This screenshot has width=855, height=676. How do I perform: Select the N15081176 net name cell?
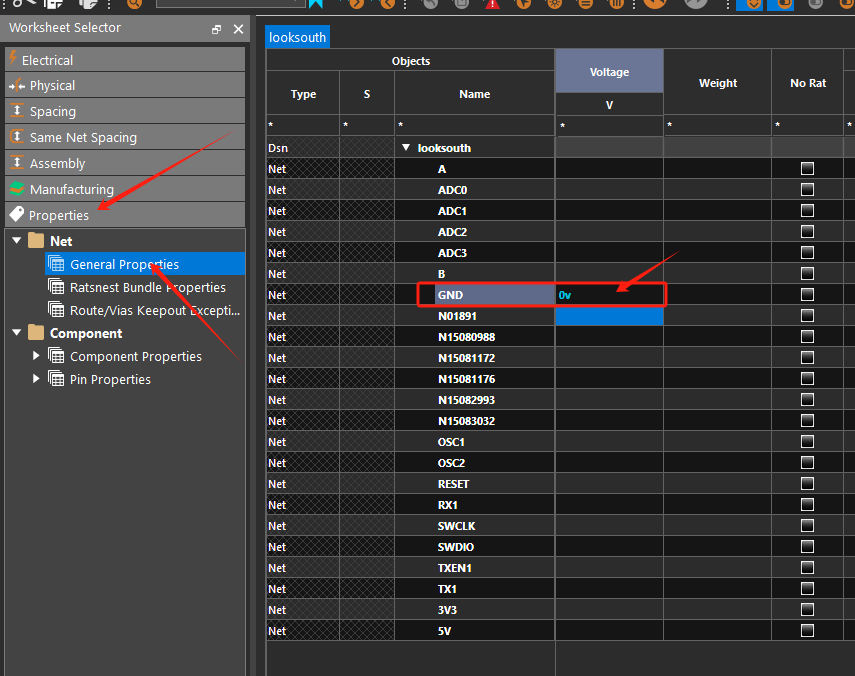pyautogui.click(x=474, y=378)
